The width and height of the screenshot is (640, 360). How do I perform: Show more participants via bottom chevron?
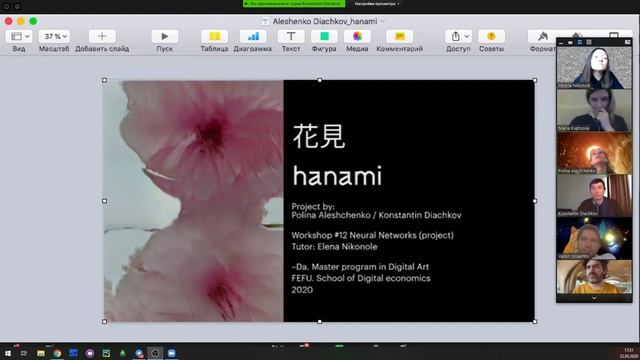point(594,298)
